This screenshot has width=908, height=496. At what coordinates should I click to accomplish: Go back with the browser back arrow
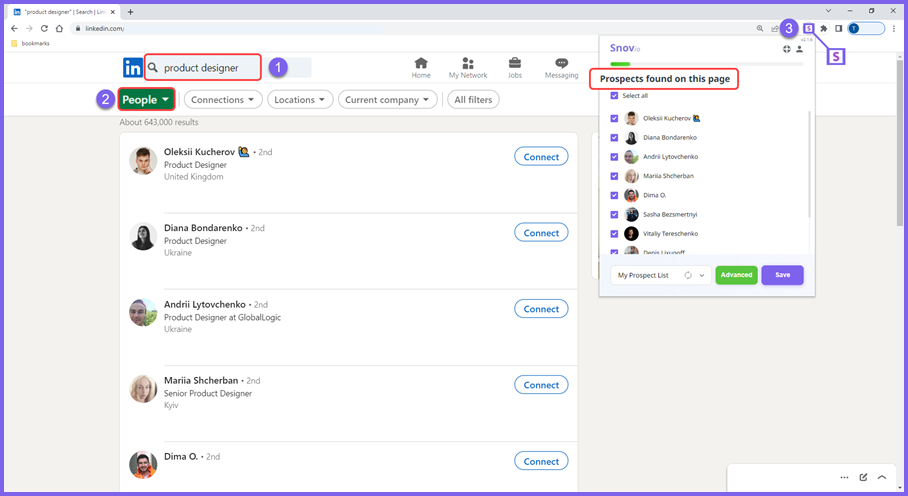pos(14,28)
